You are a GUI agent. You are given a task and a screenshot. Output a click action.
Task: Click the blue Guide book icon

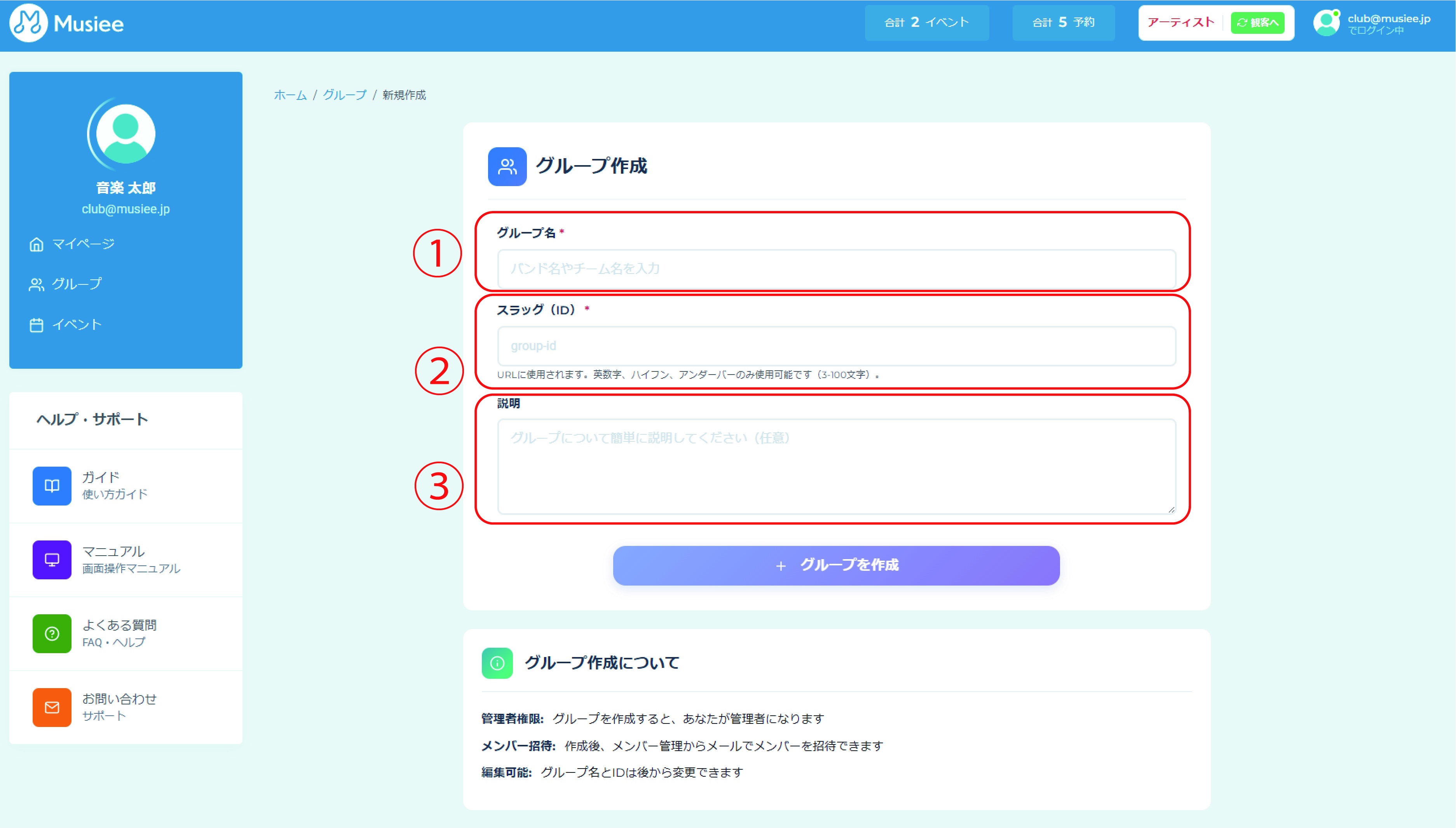click(x=52, y=486)
